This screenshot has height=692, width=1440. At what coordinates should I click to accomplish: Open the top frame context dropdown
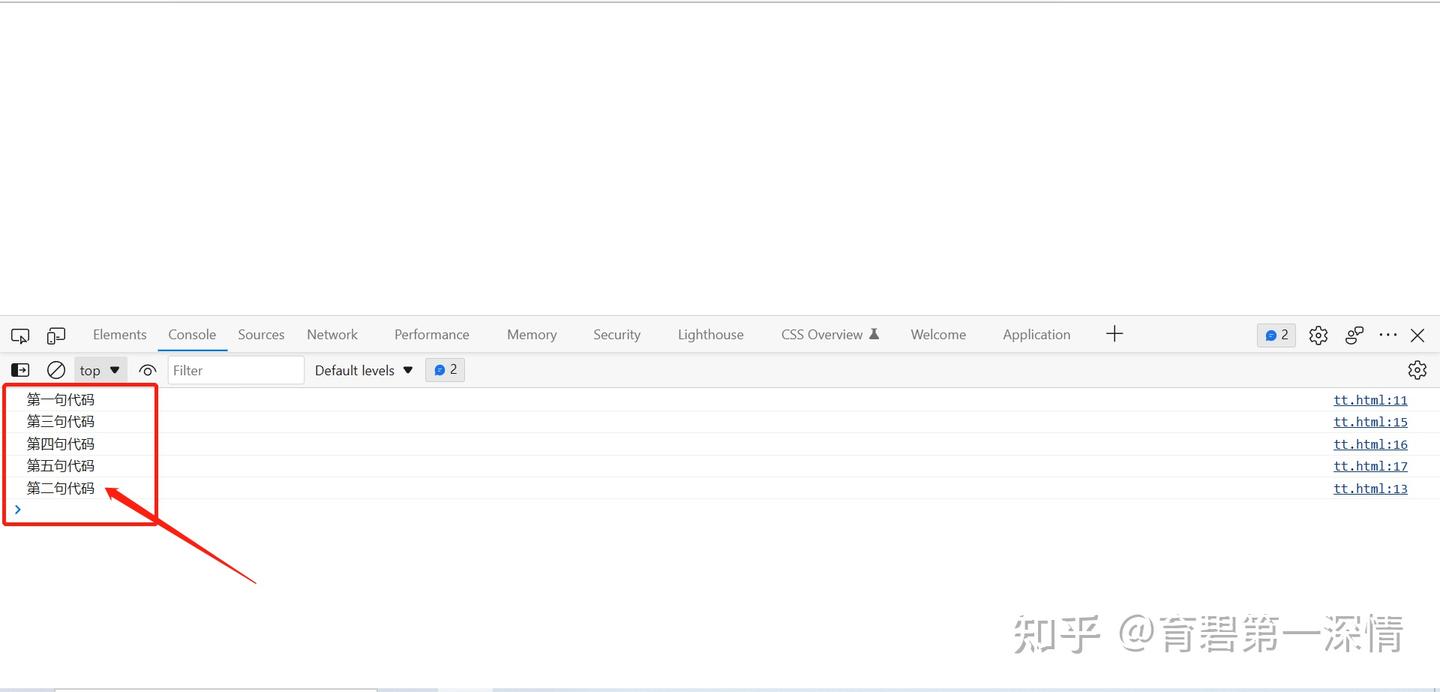[x=100, y=369]
